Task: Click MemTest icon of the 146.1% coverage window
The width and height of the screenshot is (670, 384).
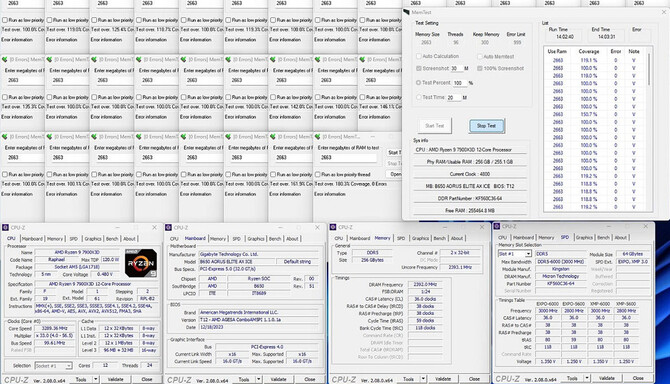Action: [362, 59]
